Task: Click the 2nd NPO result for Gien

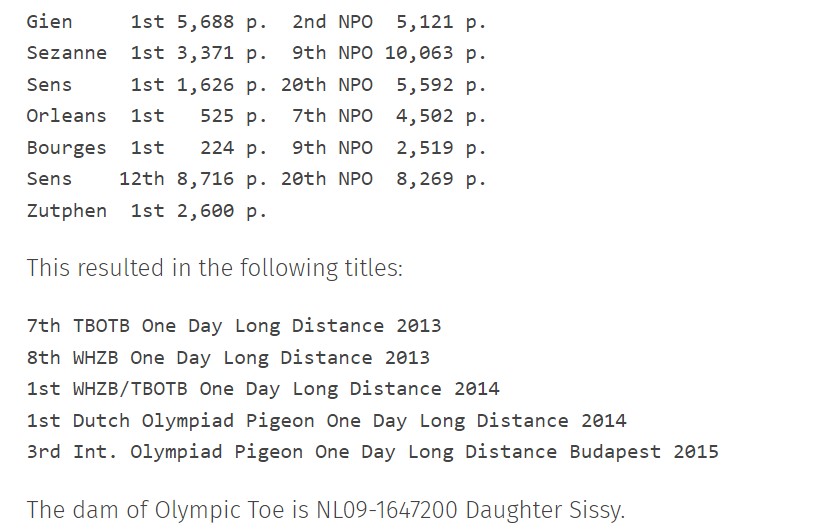Action: click(389, 22)
